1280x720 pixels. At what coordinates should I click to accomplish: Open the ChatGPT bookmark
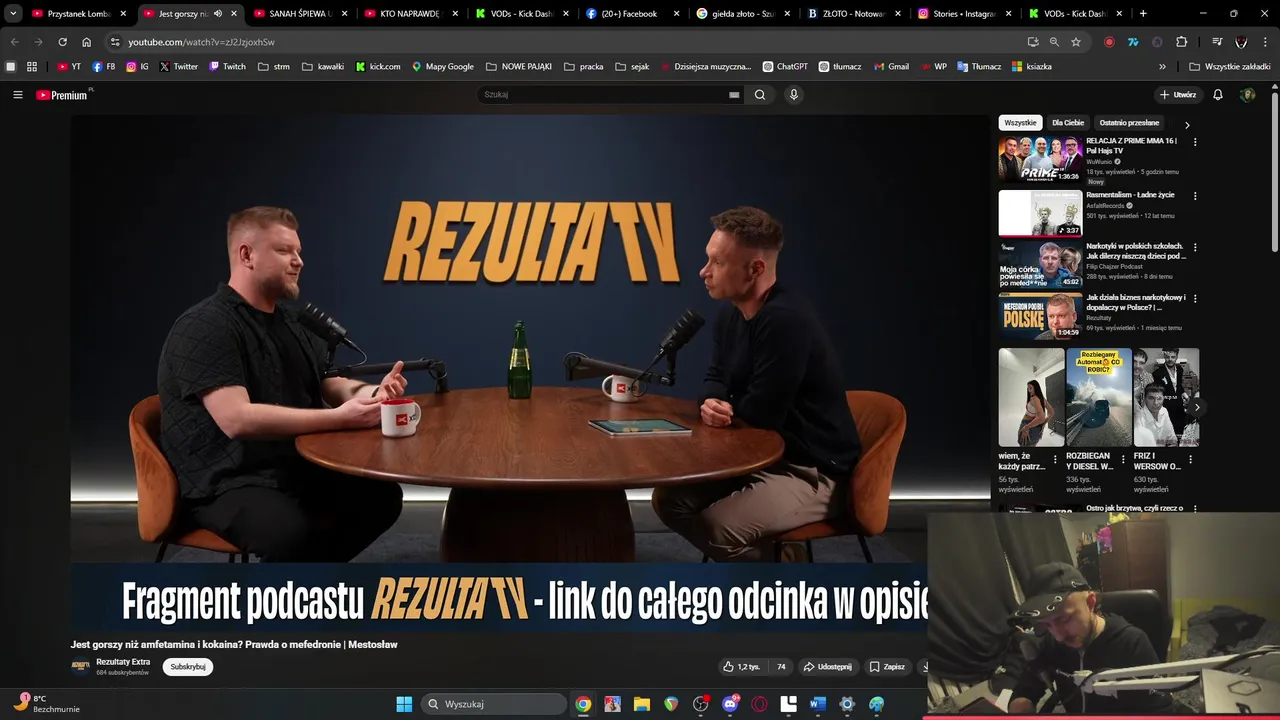(785, 67)
